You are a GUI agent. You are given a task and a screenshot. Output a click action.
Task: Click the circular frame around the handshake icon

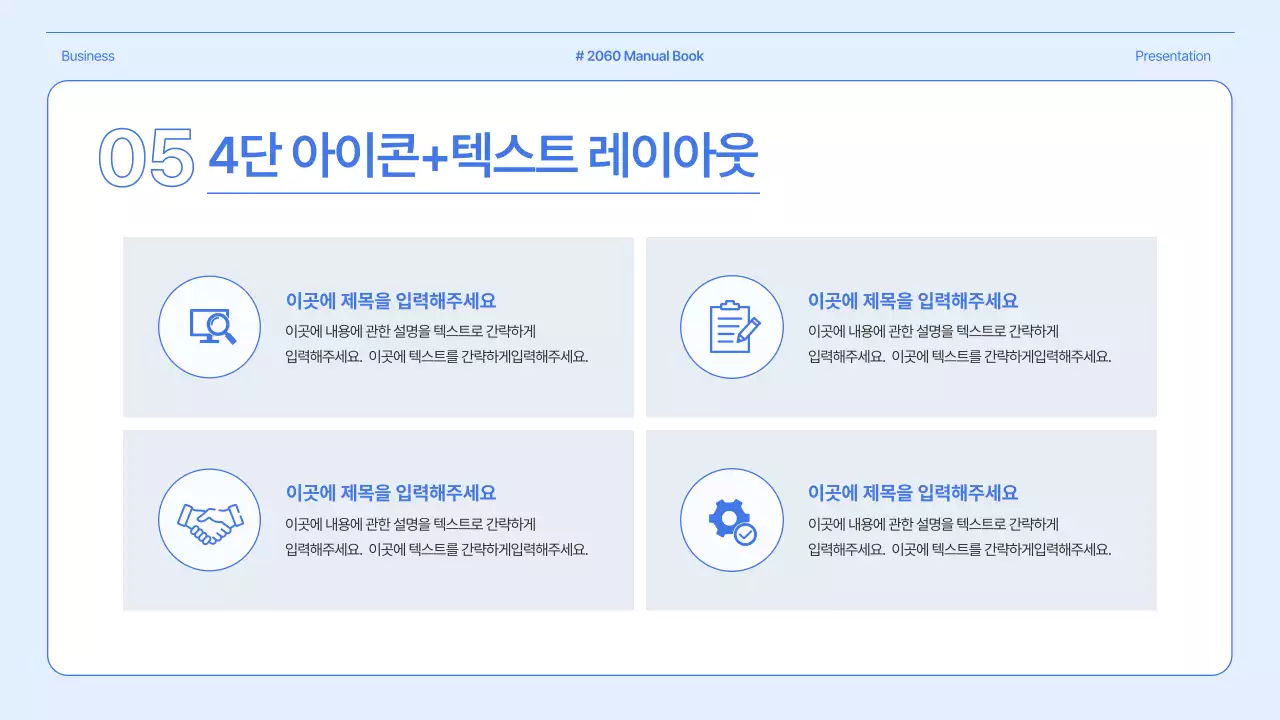[x=209, y=472]
